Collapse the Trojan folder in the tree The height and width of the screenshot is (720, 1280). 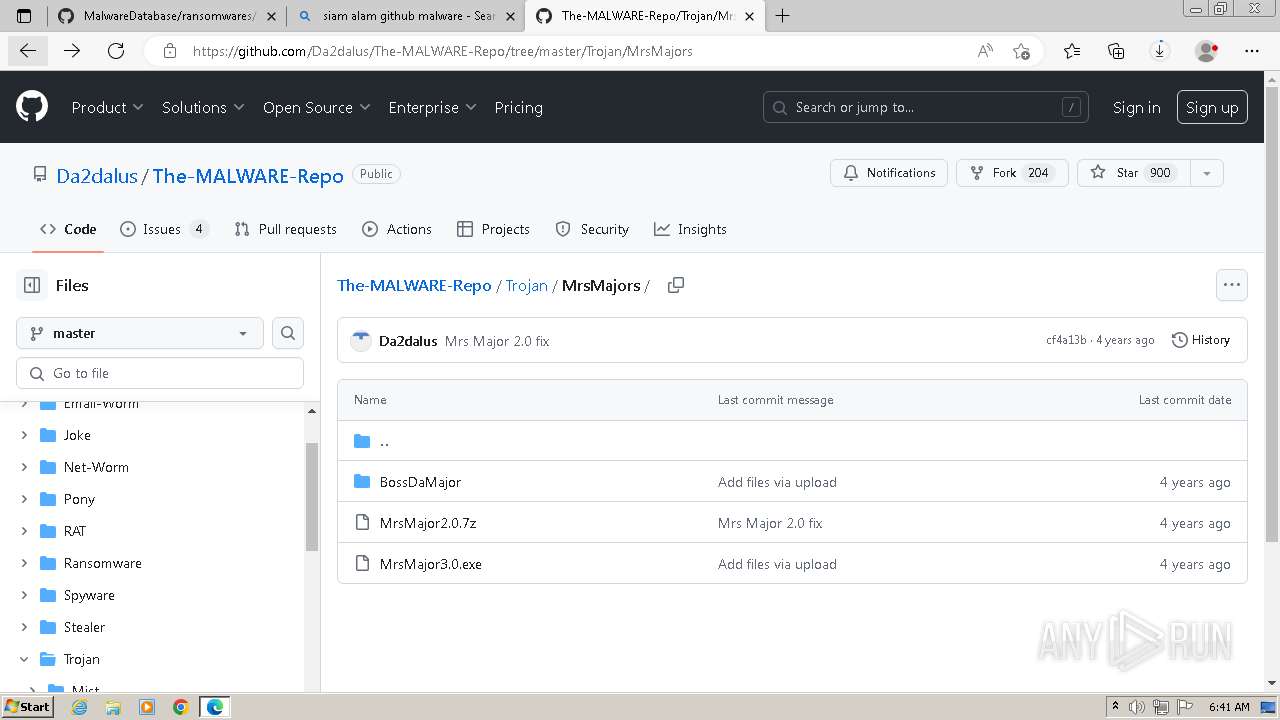24,659
